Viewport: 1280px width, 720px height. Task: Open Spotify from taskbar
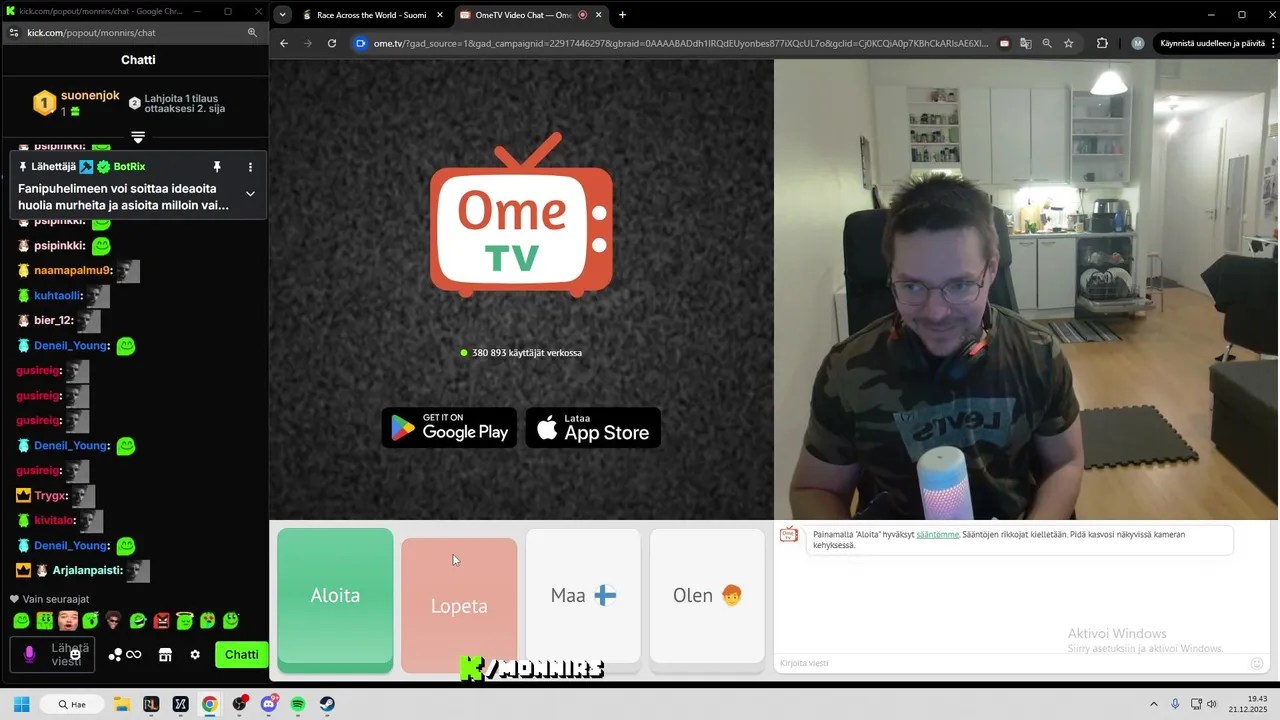(x=298, y=704)
